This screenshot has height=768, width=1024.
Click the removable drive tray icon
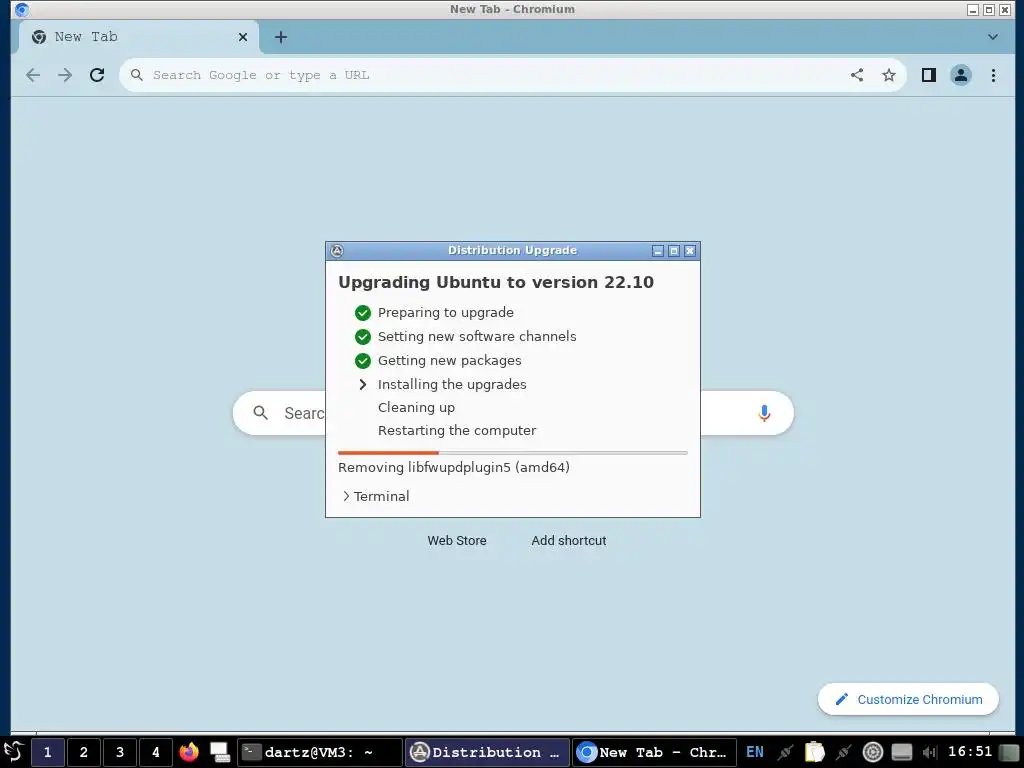pos(902,752)
